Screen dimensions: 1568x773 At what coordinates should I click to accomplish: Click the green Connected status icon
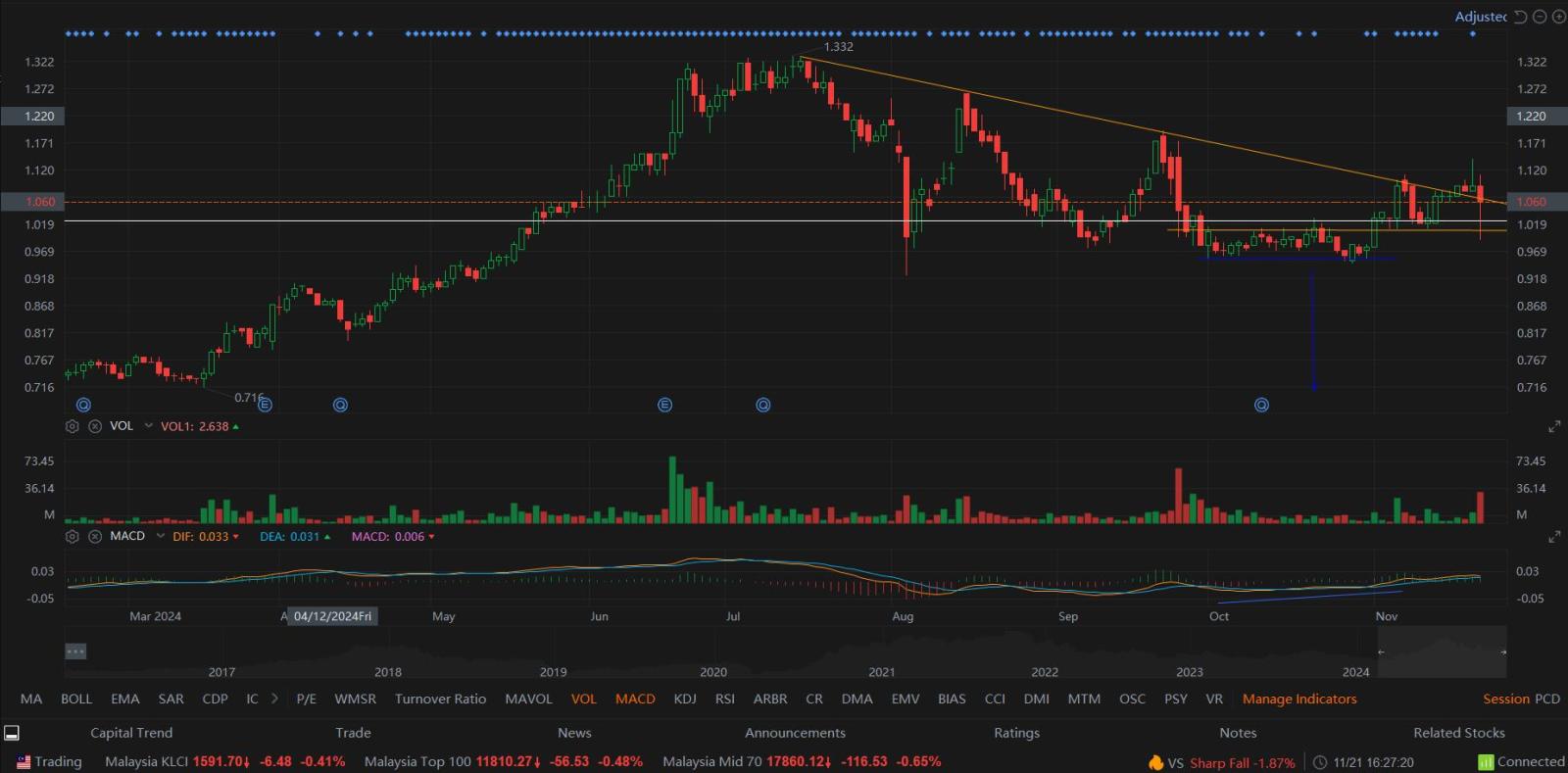tap(1486, 762)
